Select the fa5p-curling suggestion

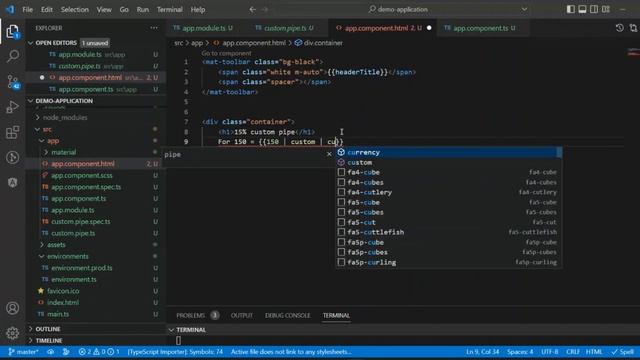[448, 262]
